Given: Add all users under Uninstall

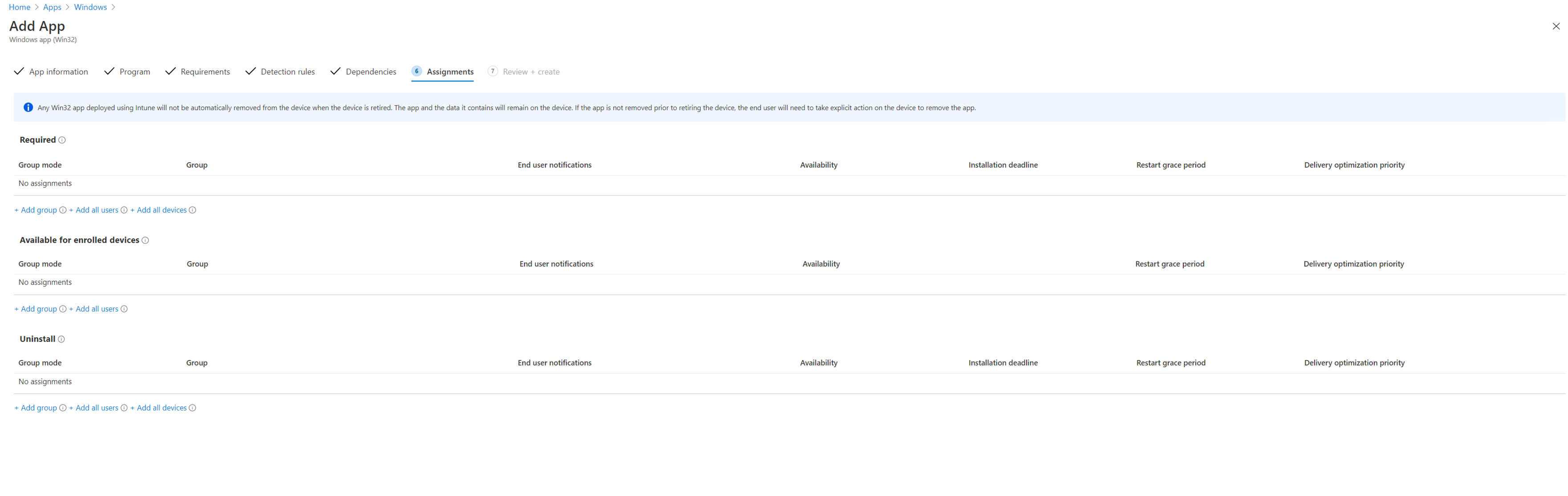Looking at the screenshot, I should point(94,408).
